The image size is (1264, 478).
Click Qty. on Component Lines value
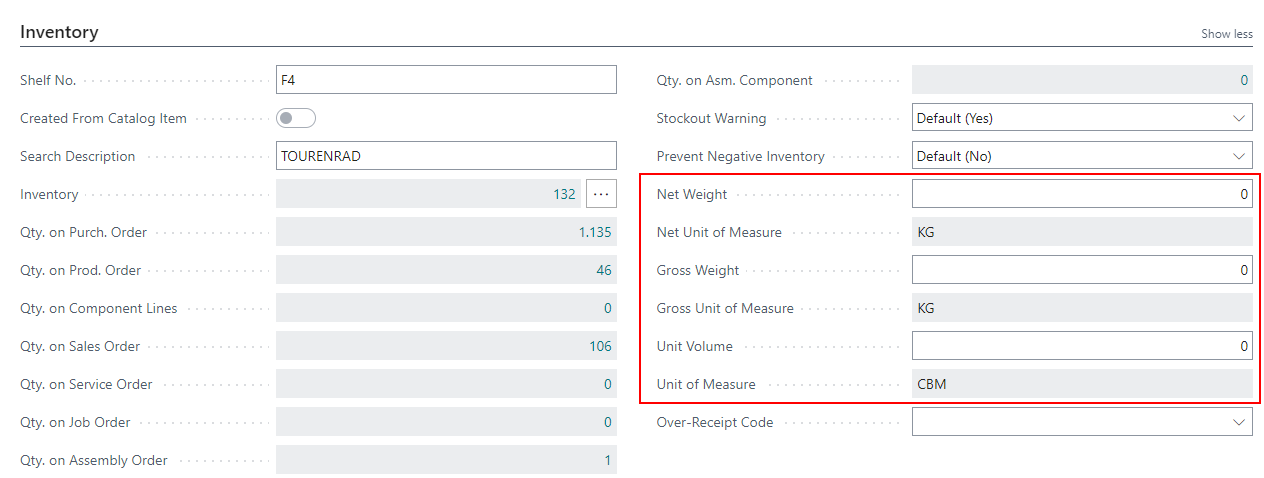coord(607,308)
